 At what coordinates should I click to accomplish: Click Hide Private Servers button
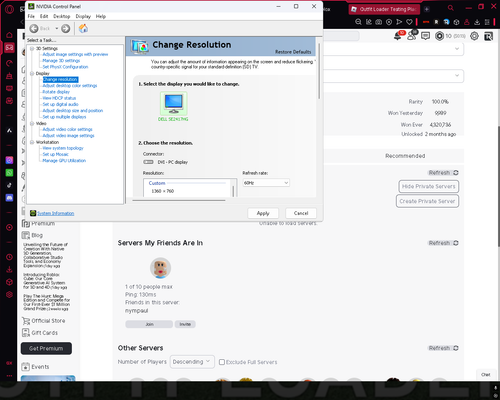tap(429, 186)
